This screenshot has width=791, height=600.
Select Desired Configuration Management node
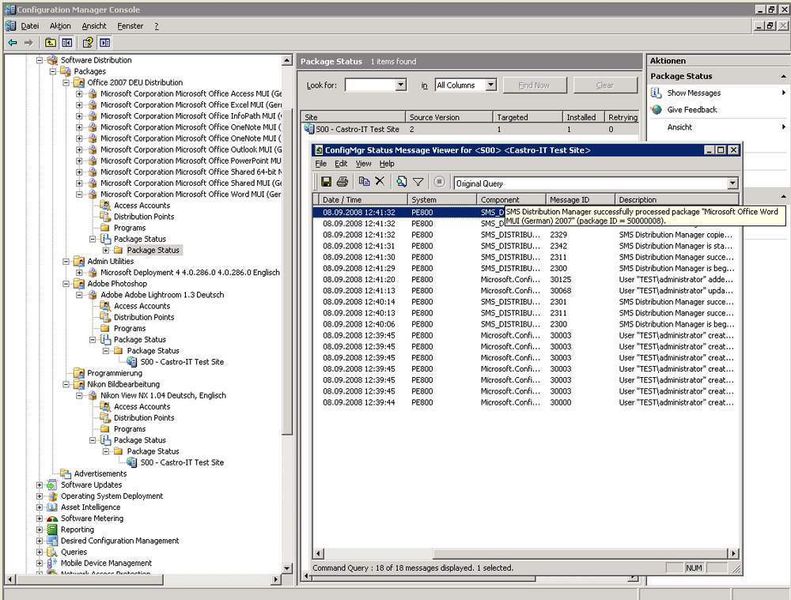[120, 540]
